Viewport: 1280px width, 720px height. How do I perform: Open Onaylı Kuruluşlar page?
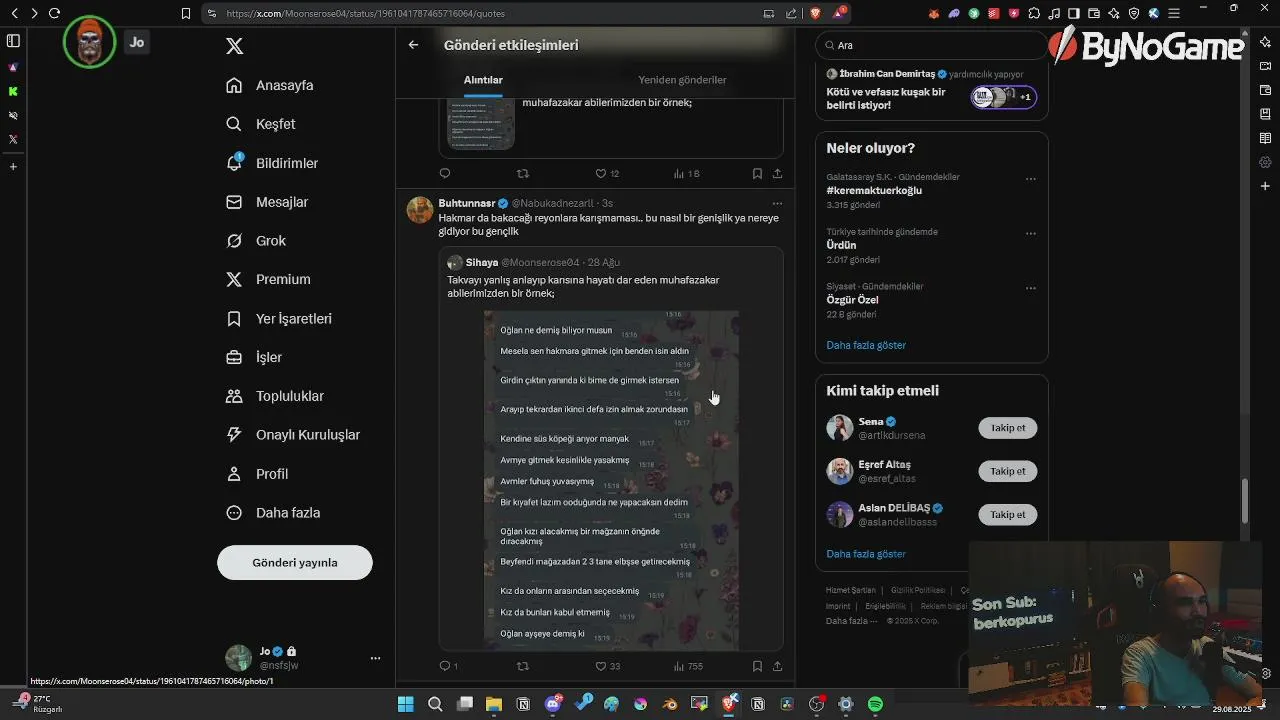(292, 435)
